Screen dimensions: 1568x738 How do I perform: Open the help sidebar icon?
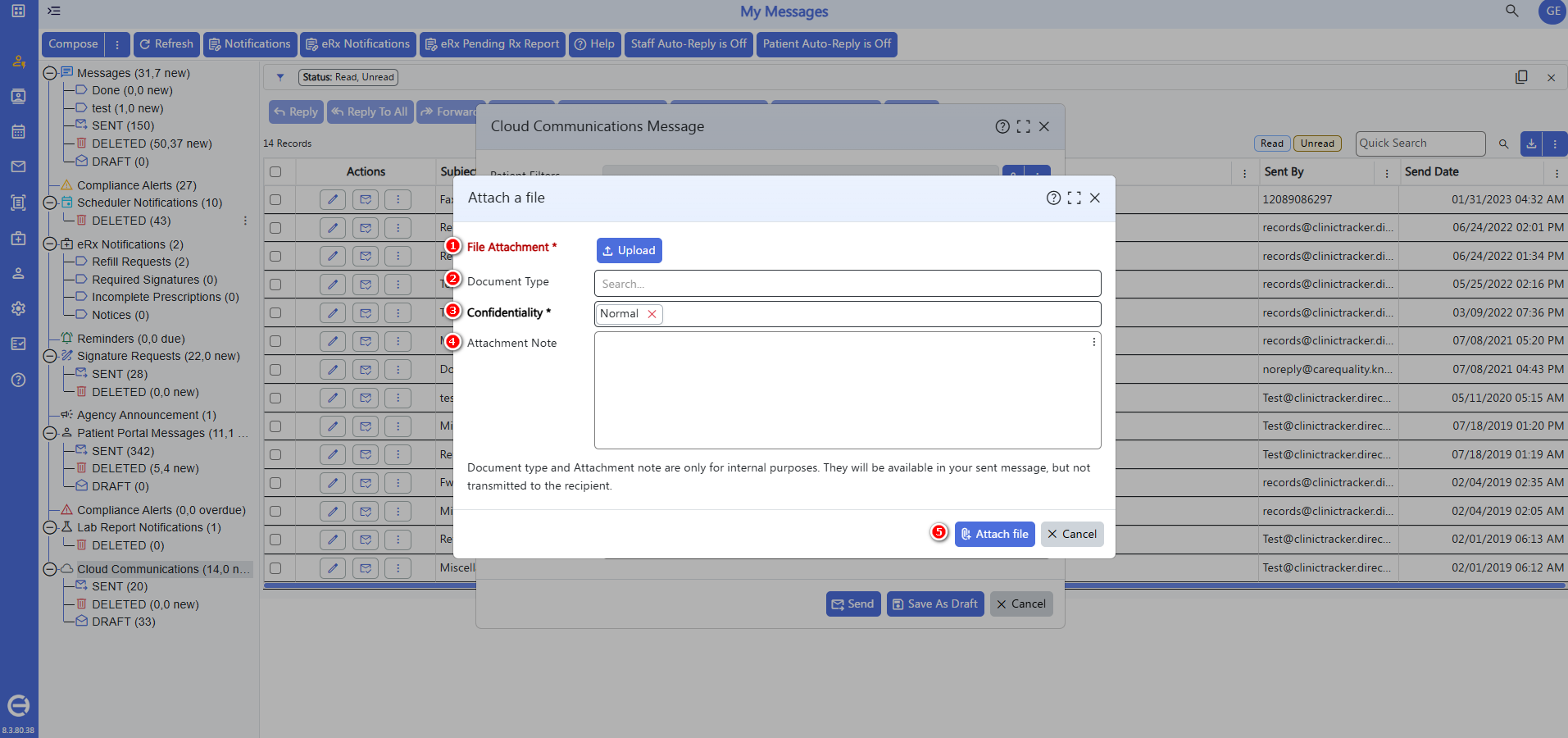click(18, 380)
